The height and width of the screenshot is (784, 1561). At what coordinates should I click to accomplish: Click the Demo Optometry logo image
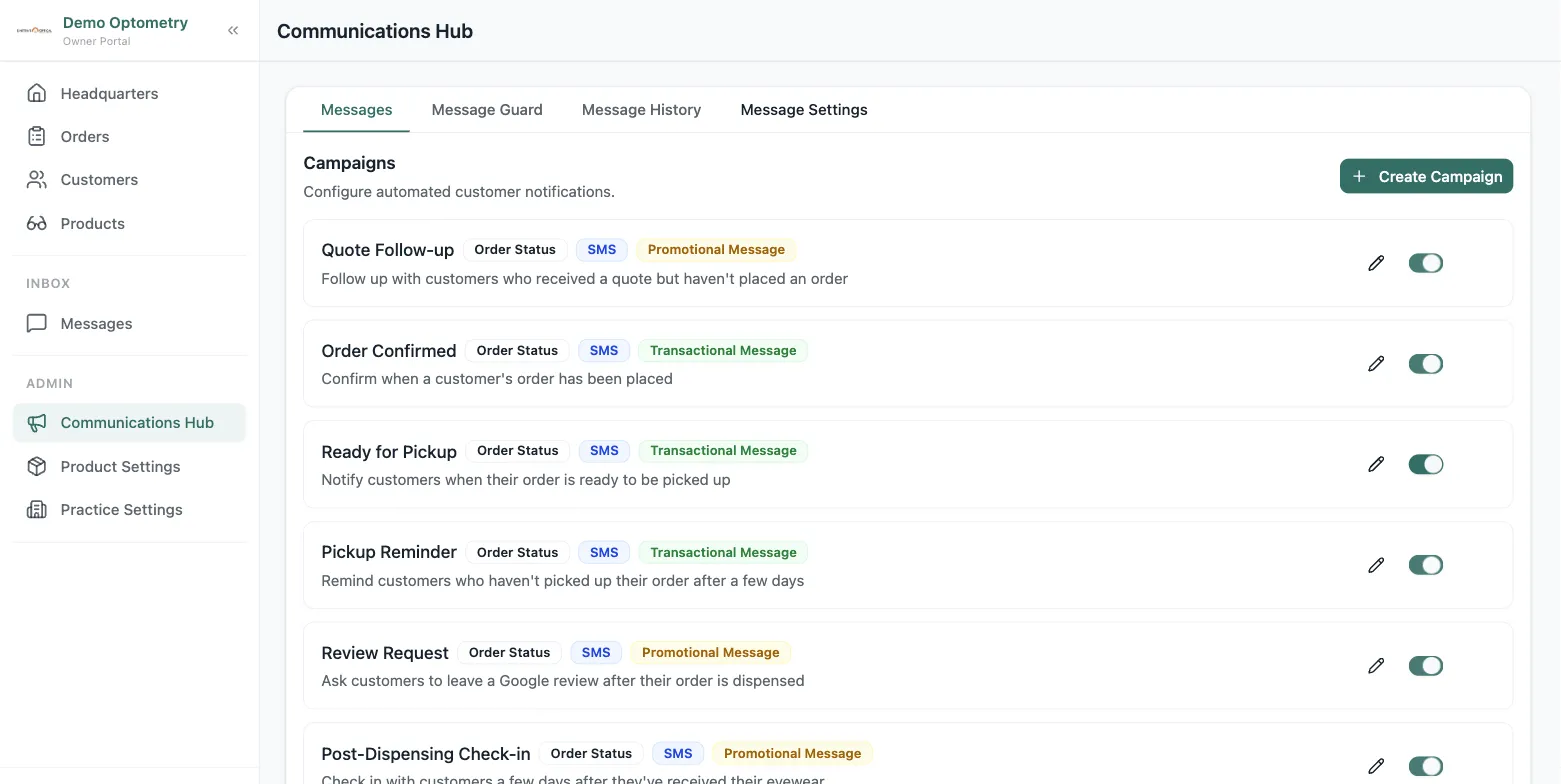34,30
